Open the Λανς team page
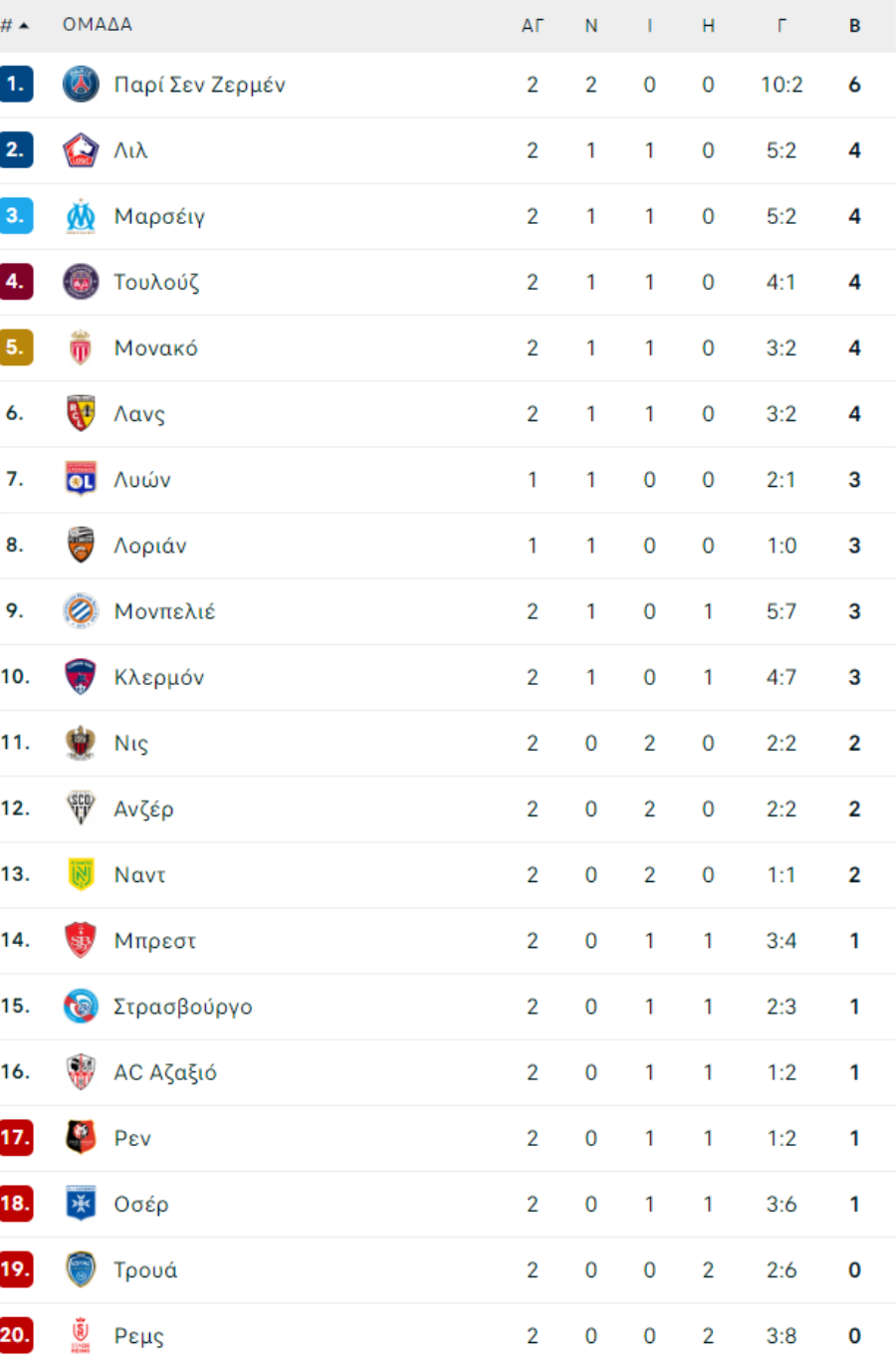896x1367 pixels. (139, 414)
